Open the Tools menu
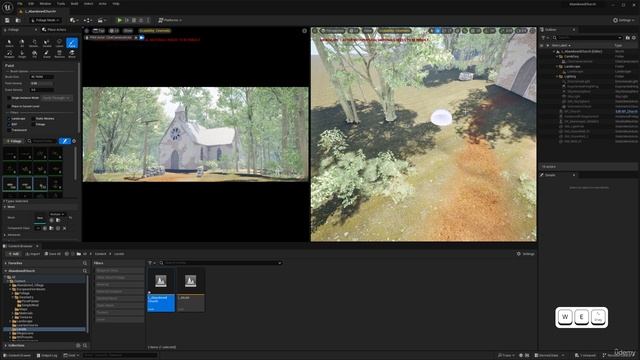This screenshot has height=360, width=640. pyautogui.click(x=61, y=4)
